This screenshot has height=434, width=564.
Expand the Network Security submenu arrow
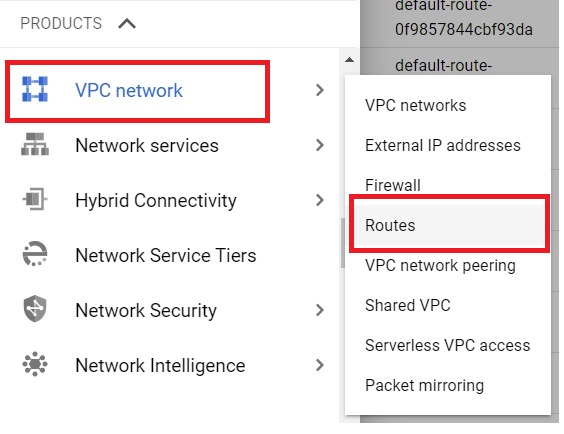319,310
